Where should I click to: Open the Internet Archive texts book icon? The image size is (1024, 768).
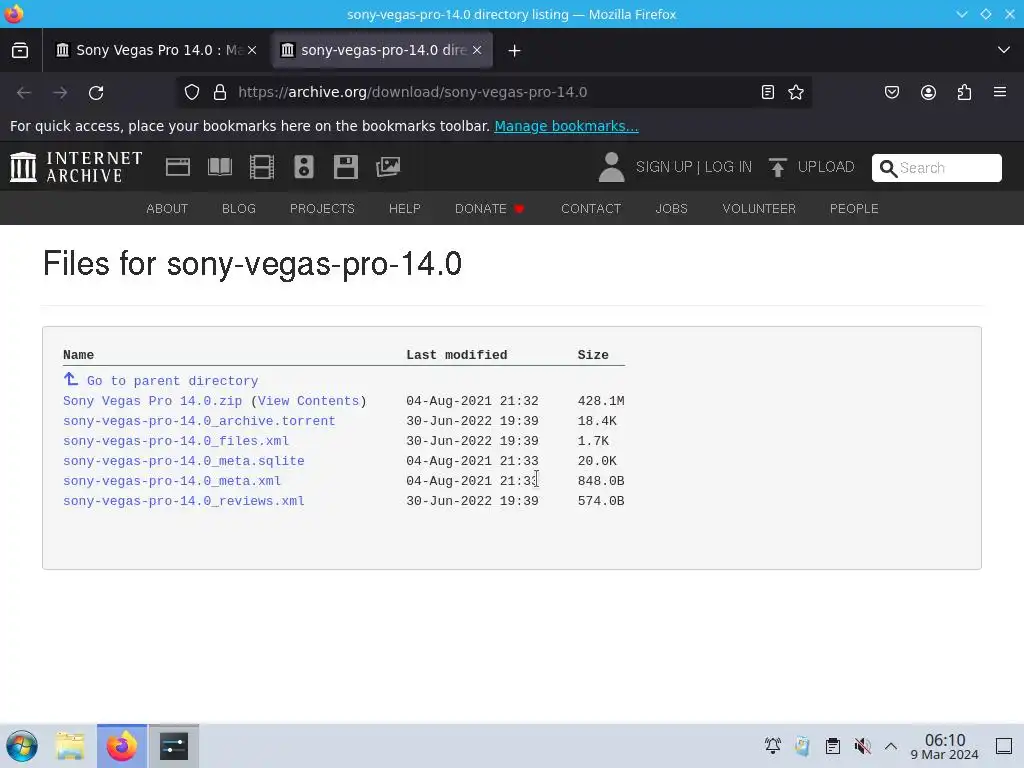pyautogui.click(x=219, y=167)
